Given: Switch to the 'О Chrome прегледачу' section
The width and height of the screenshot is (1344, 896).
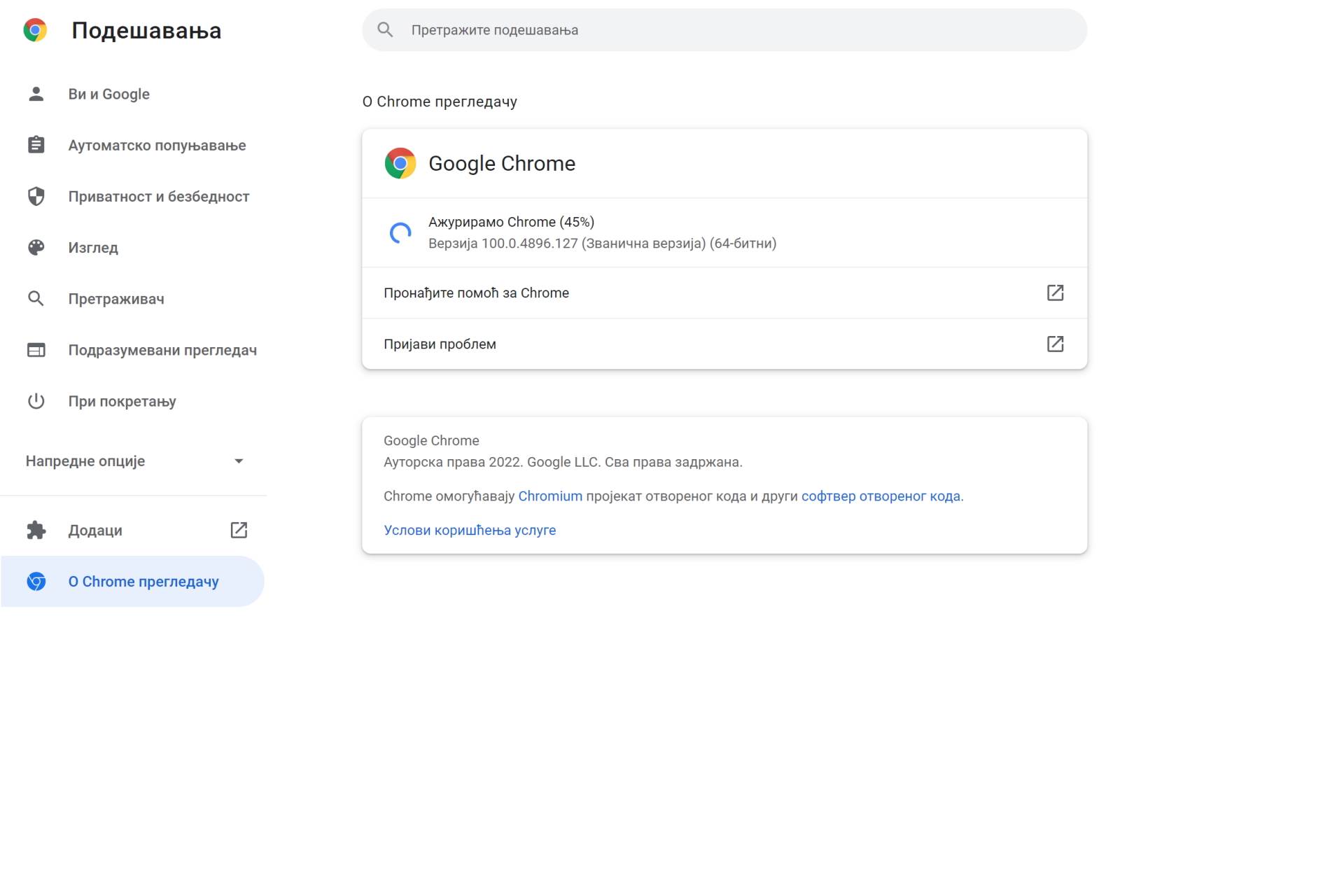Looking at the screenshot, I should click(143, 581).
